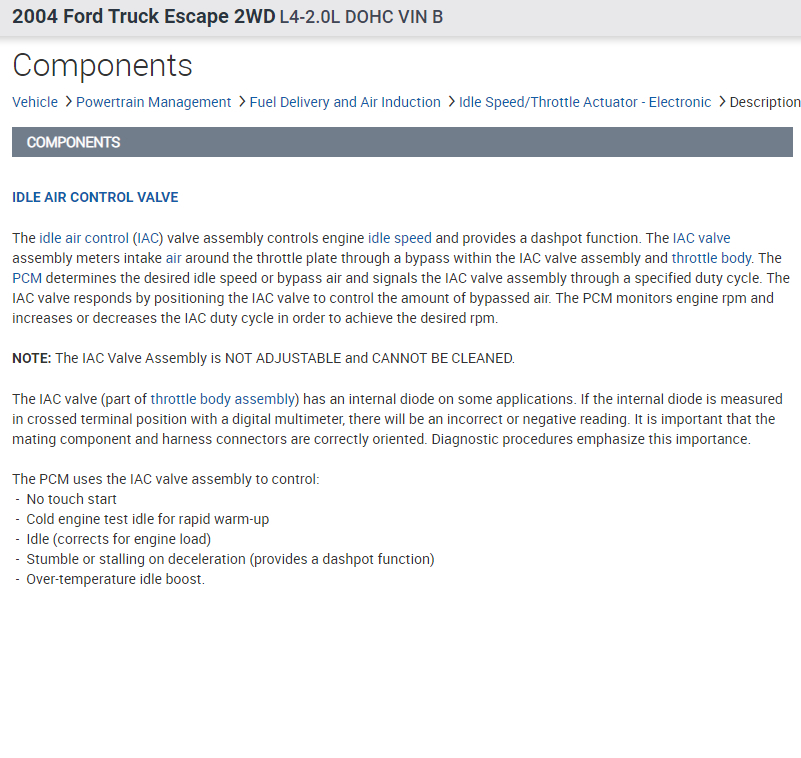The image size is (801, 758).
Task: Click chevron after Fuel Delivery and Air Induction
Action: pos(451,102)
